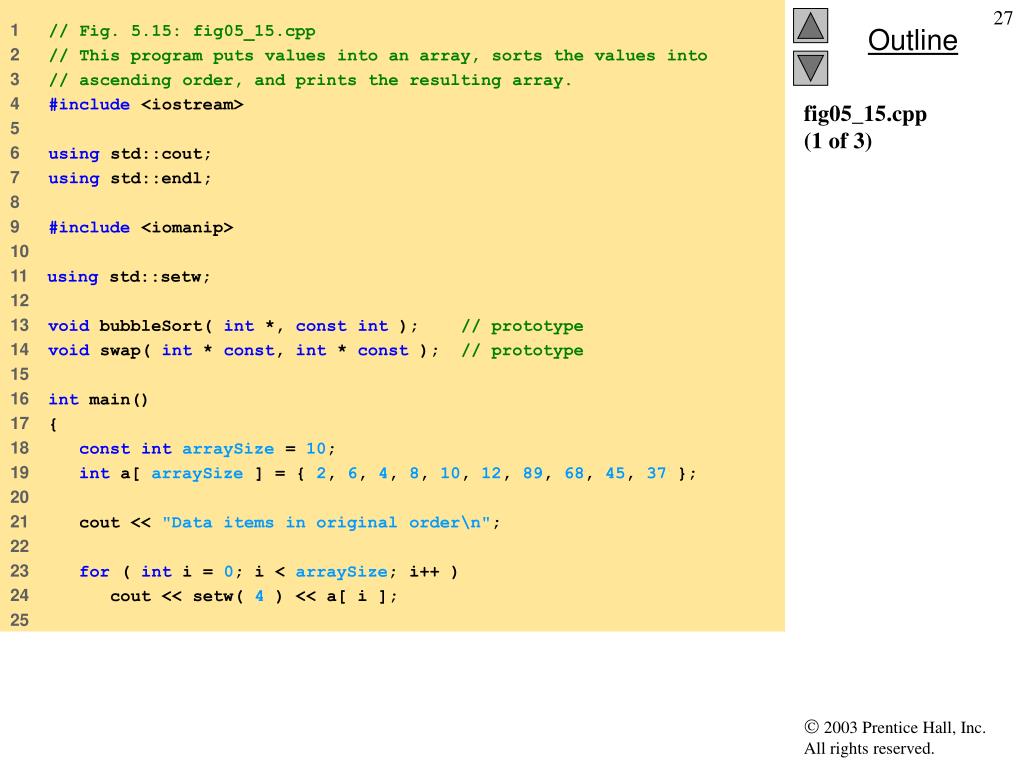
Task: Click the "const int arraySize = 10;" line
Action: click(x=207, y=449)
